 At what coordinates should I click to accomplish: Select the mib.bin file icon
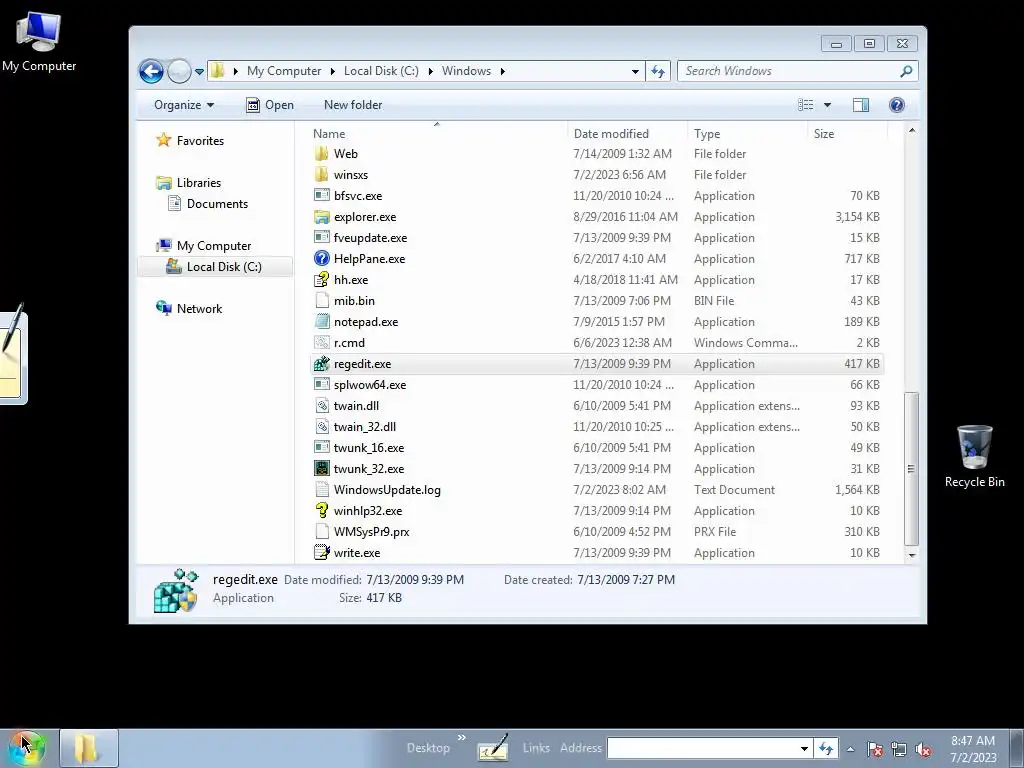pos(321,300)
